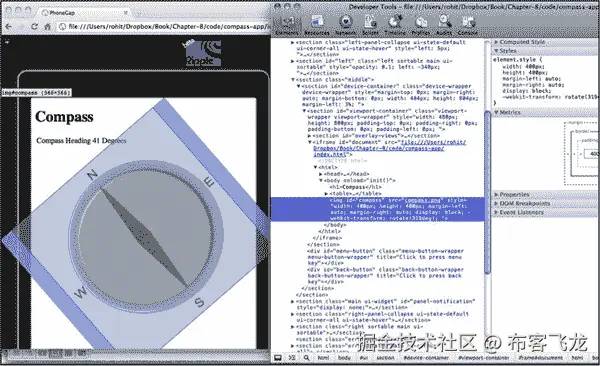The height and width of the screenshot is (366, 600).
Task: Click the Compass Heading 41 Degrees text
Action: pyautogui.click(x=81, y=141)
